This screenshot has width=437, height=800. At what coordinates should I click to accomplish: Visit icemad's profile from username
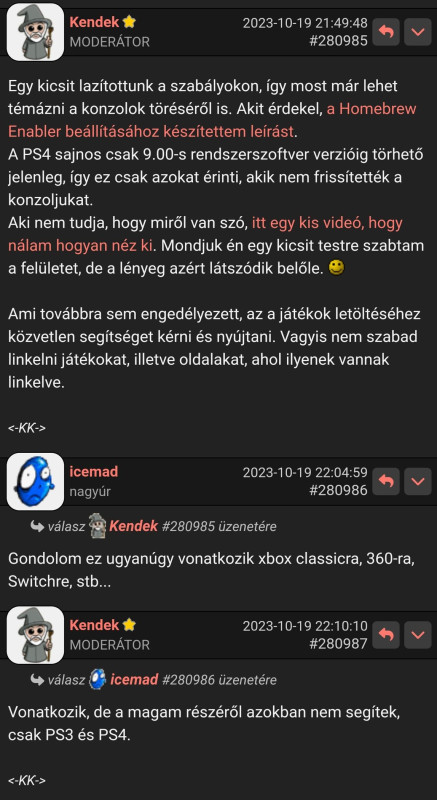(94, 471)
